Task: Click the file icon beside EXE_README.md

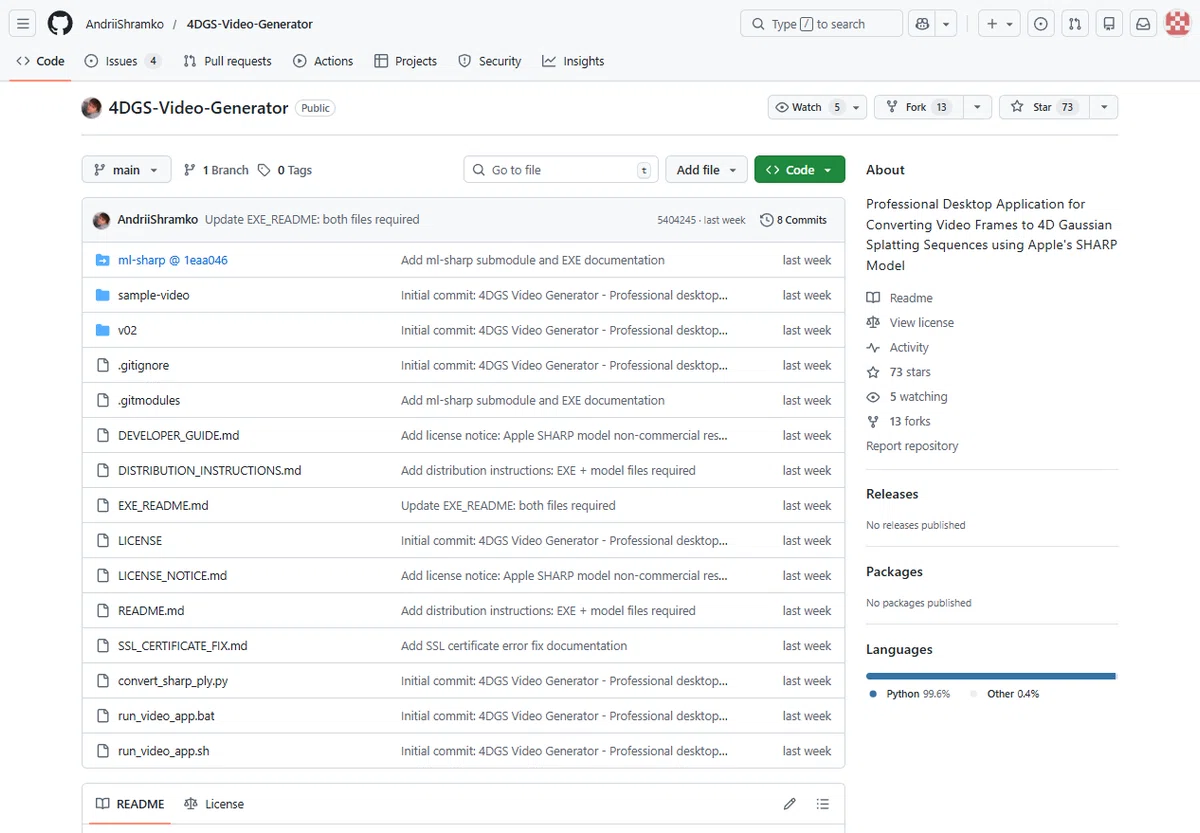Action: pyautogui.click(x=102, y=505)
